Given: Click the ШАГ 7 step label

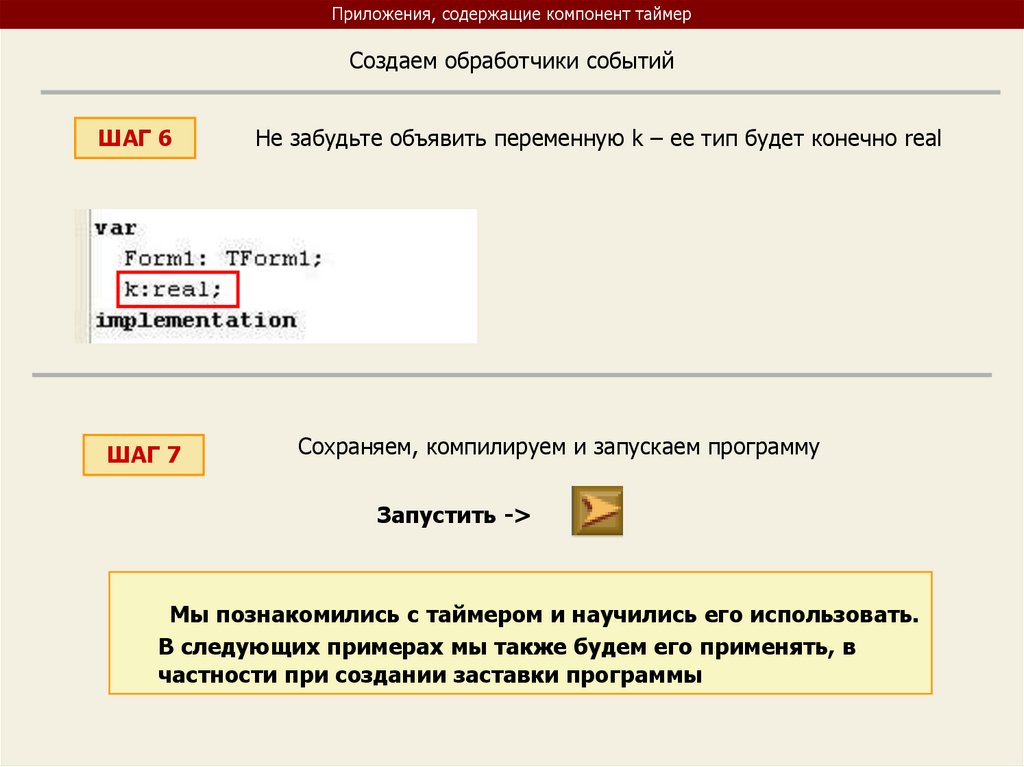Looking at the screenshot, I should 144,455.
